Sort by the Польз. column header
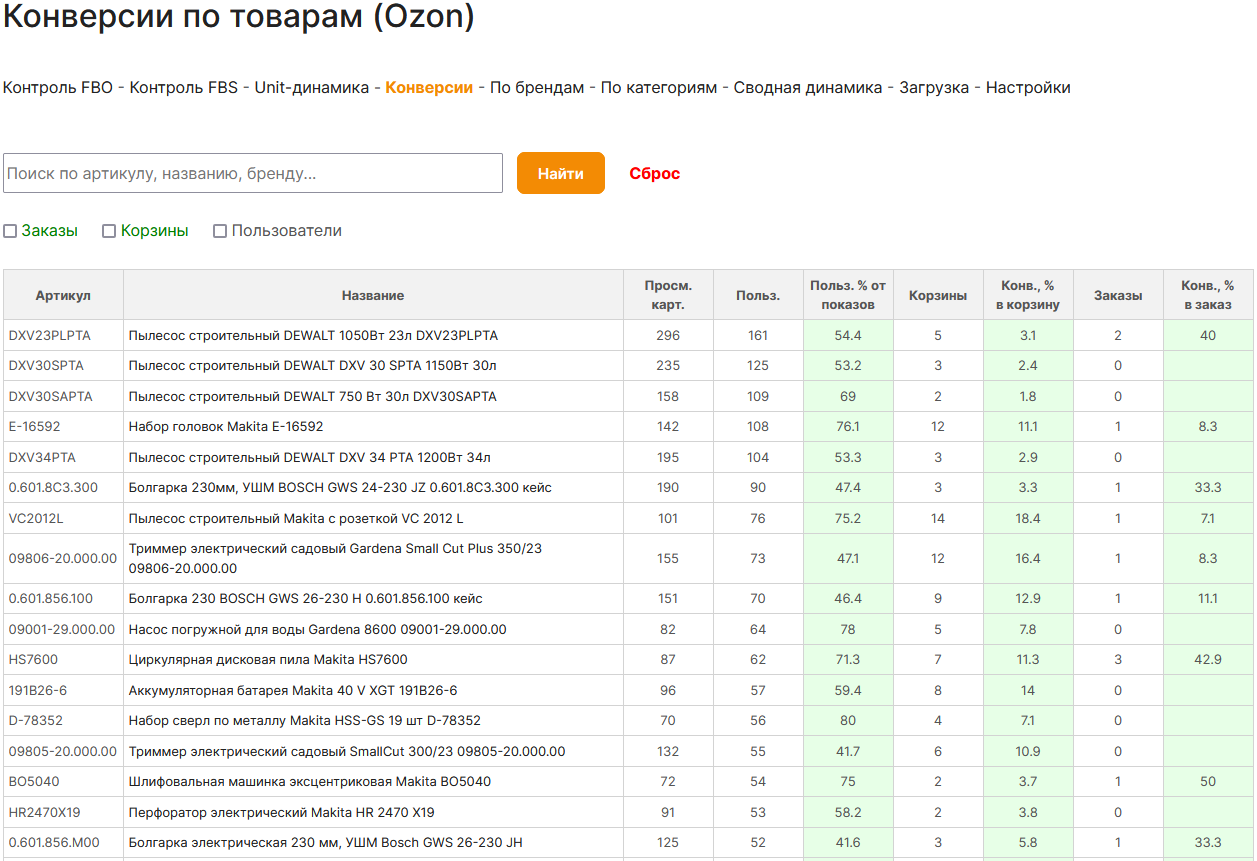 (758, 295)
